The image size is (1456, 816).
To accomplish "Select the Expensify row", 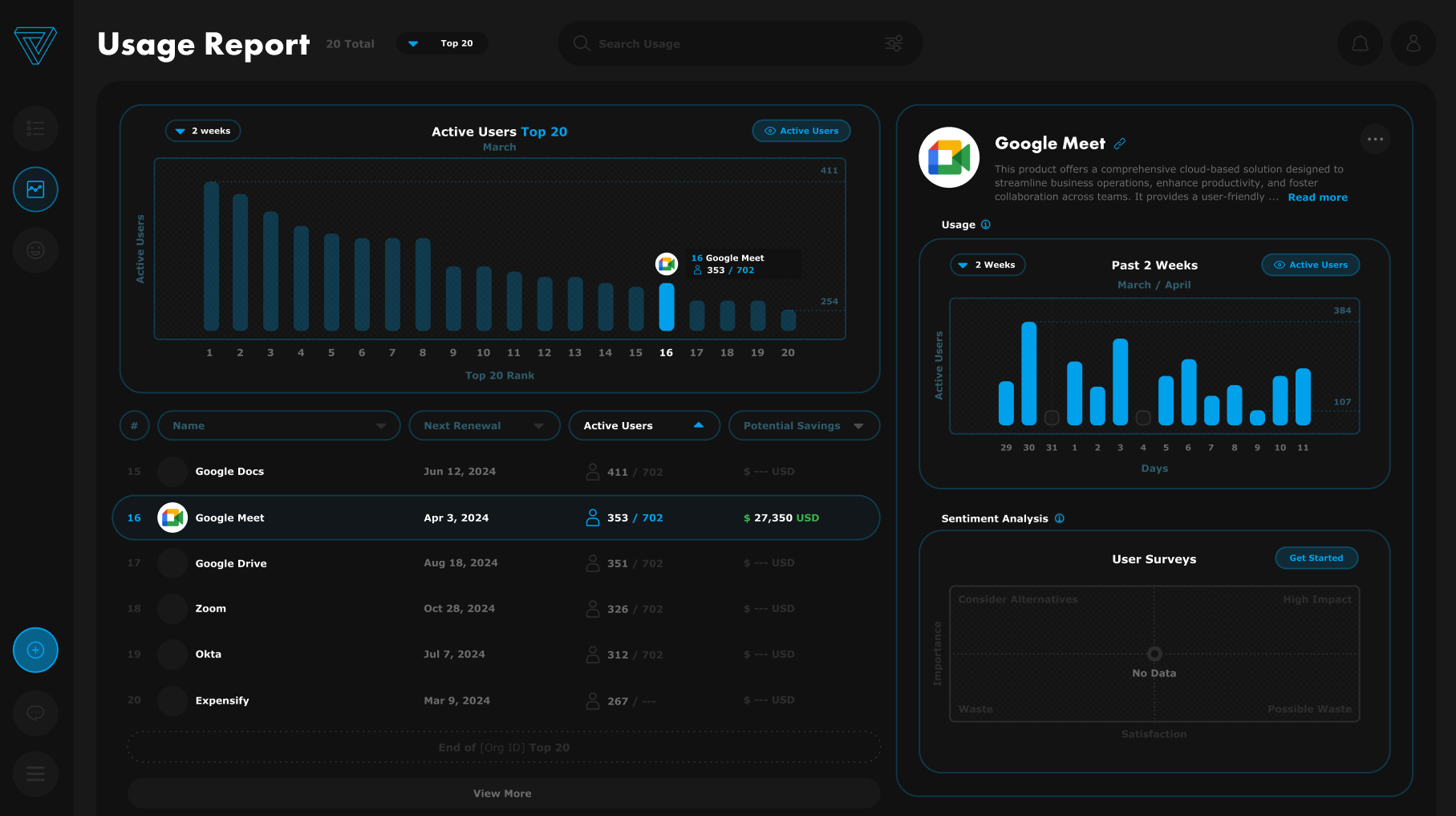I will pyautogui.click(x=496, y=700).
